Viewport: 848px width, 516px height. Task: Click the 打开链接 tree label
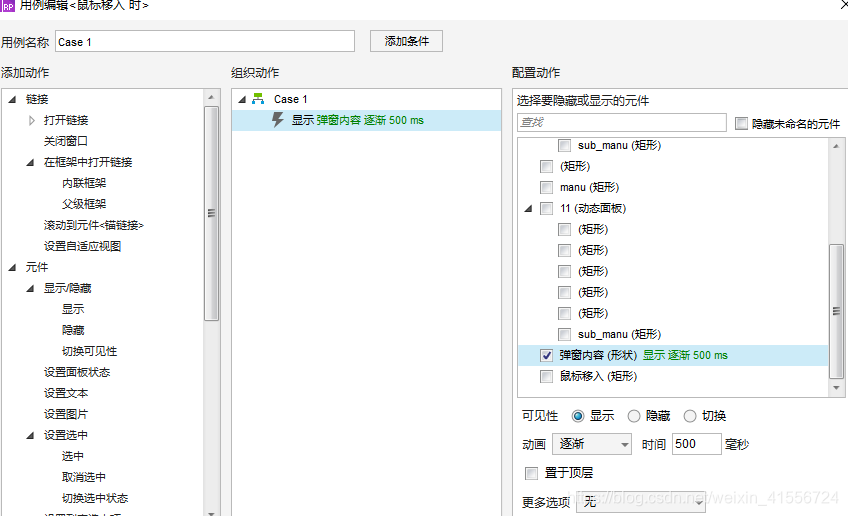point(65,120)
